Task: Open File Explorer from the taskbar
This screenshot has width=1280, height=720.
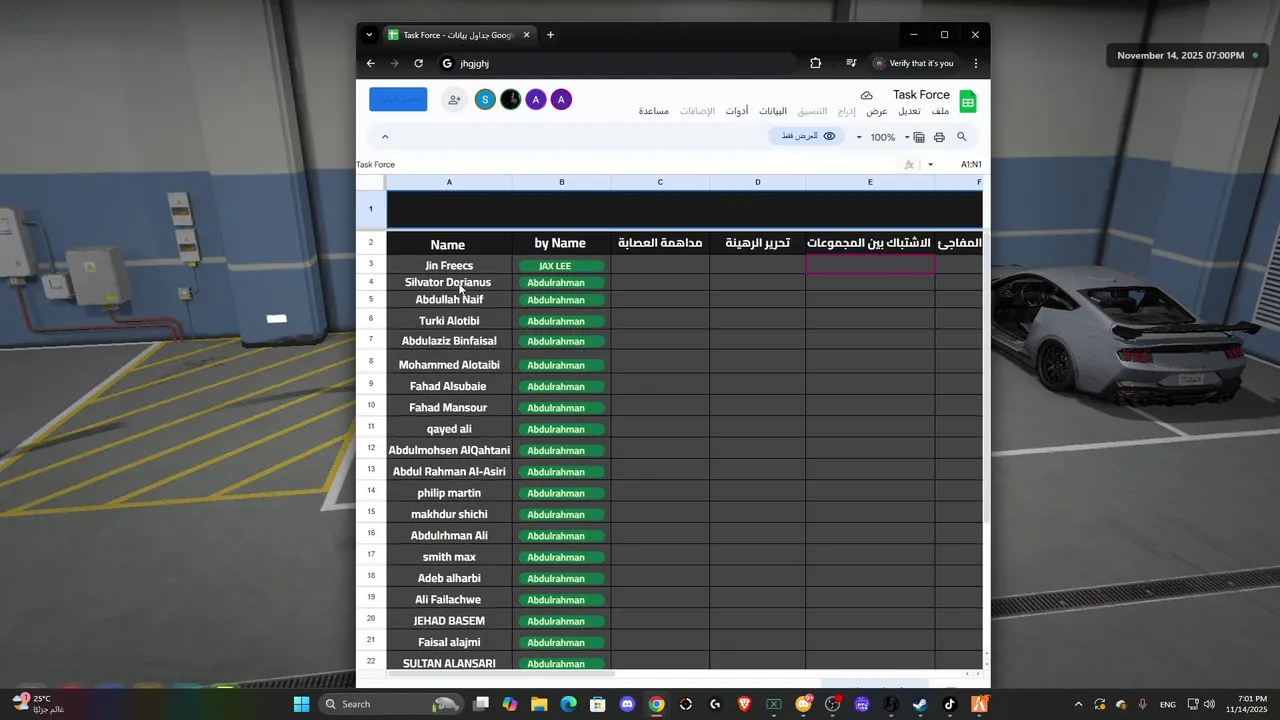Action: click(x=539, y=704)
